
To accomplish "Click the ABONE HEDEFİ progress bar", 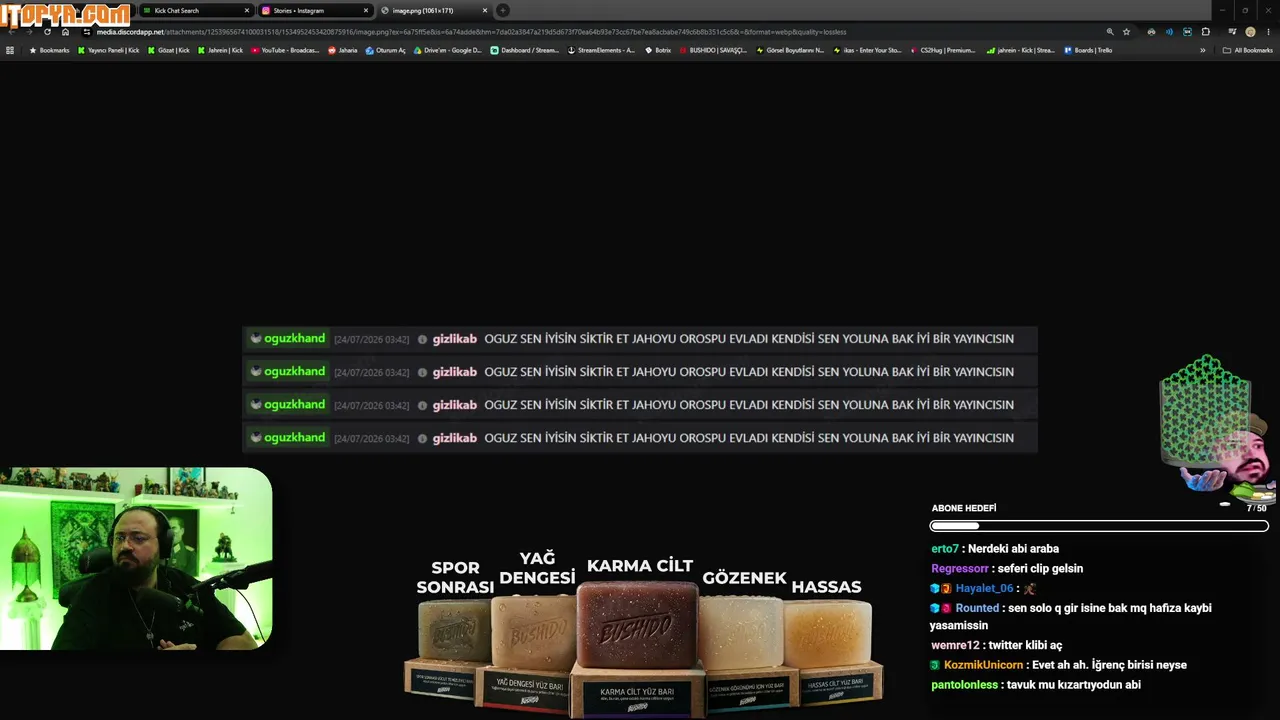I will (x=1099, y=526).
